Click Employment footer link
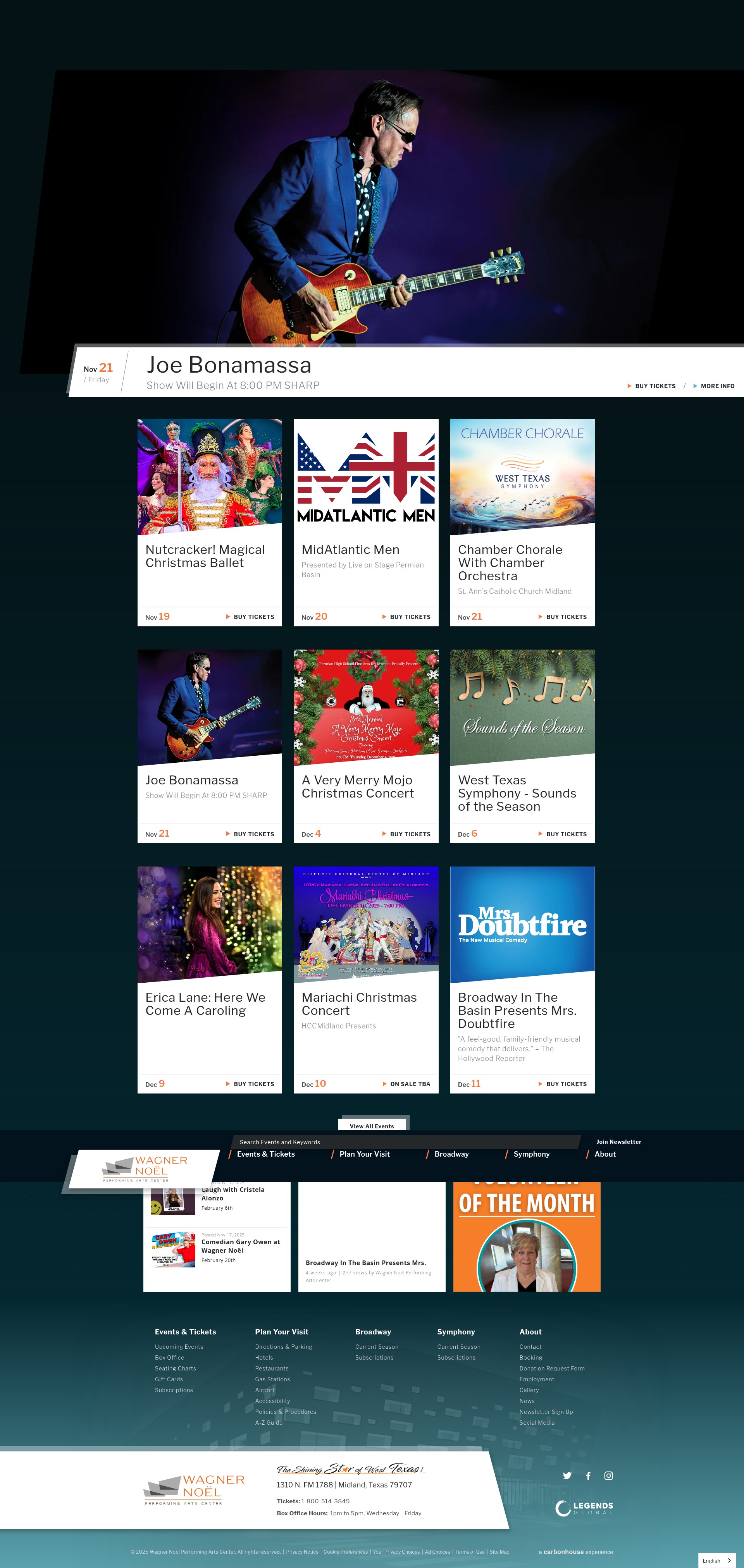 click(x=537, y=1379)
